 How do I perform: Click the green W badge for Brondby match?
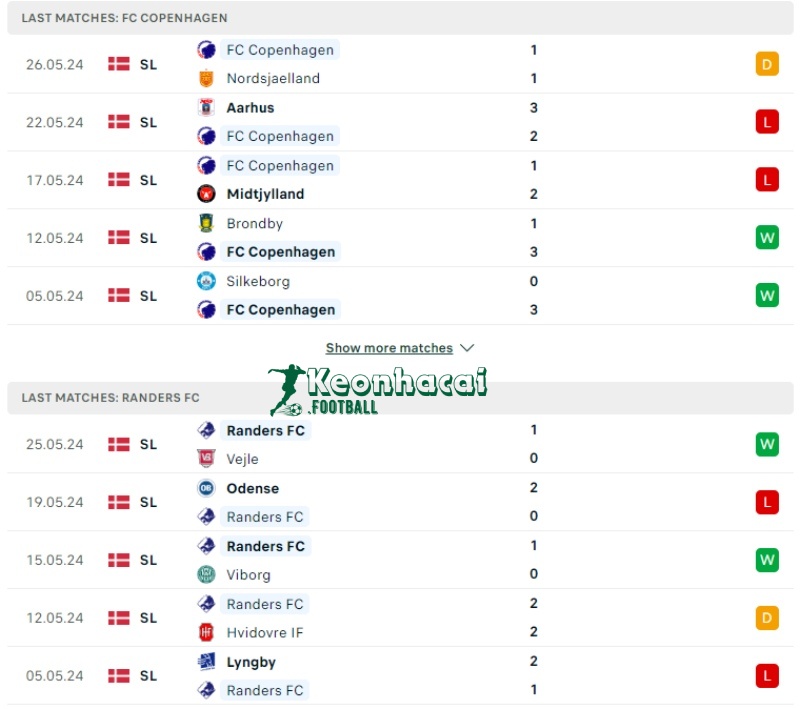(767, 238)
